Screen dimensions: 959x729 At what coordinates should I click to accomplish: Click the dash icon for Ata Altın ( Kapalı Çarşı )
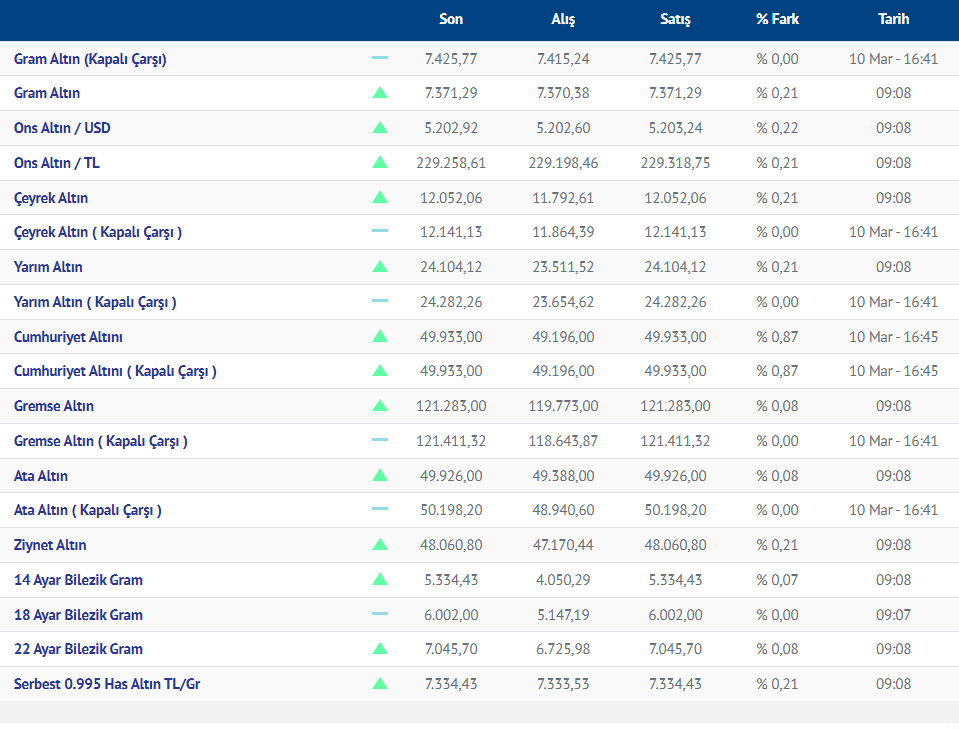point(380,510)
